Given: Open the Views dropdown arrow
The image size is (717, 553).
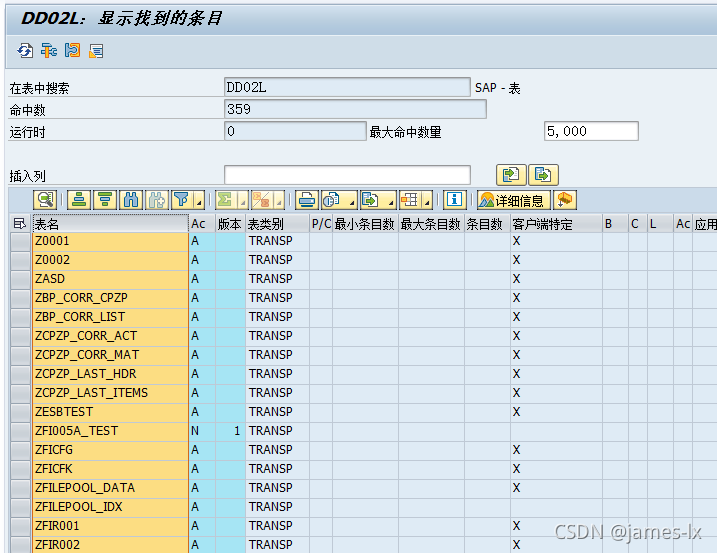Looking at the screenshot, I should click(x=352, y=201).
